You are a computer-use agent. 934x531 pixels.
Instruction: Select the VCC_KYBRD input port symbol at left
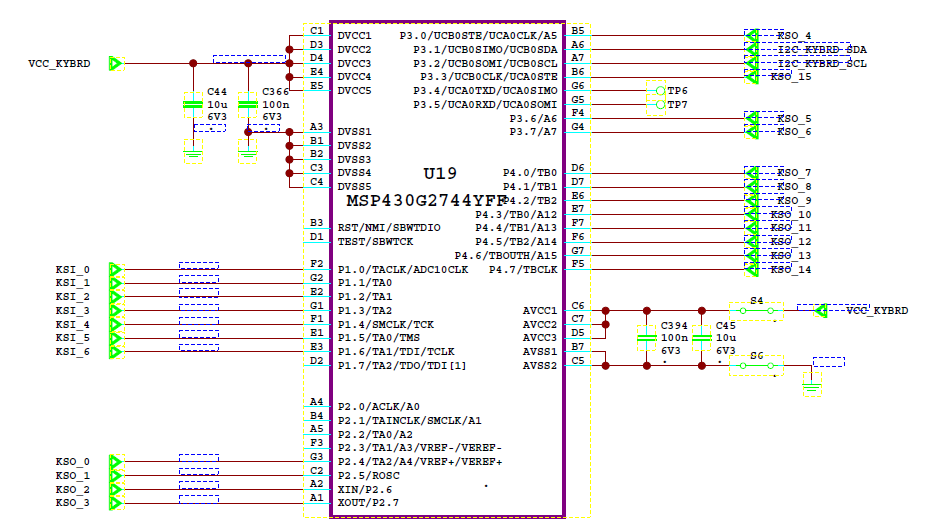click(116, 63)
